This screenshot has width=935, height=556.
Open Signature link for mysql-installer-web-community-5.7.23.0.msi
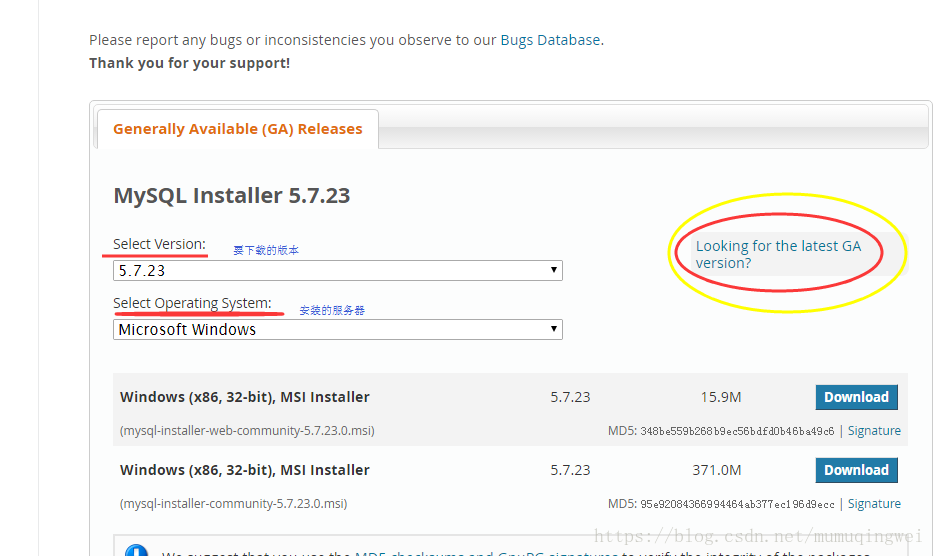(874, 431)
